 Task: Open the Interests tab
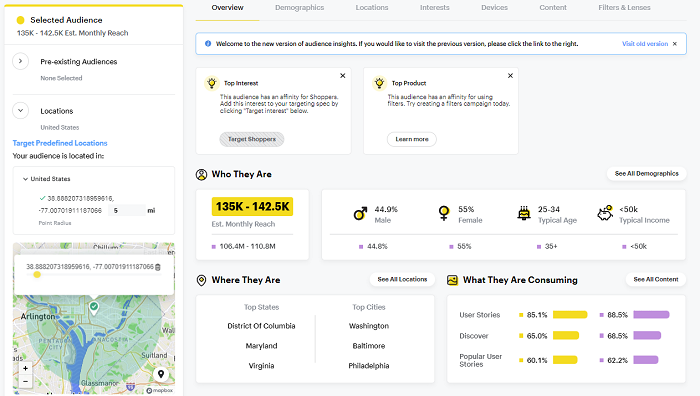pos(434,8)
